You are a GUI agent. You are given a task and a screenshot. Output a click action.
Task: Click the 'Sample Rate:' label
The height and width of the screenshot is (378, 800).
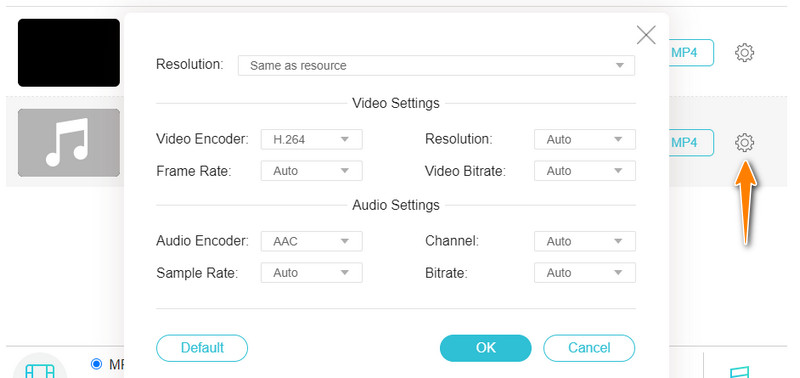coord(197,273)
